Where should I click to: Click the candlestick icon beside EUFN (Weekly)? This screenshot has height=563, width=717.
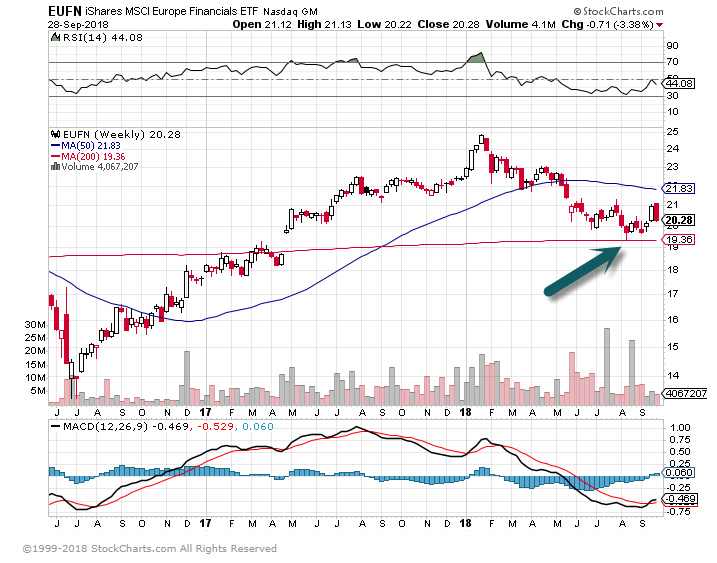point(55,134)
